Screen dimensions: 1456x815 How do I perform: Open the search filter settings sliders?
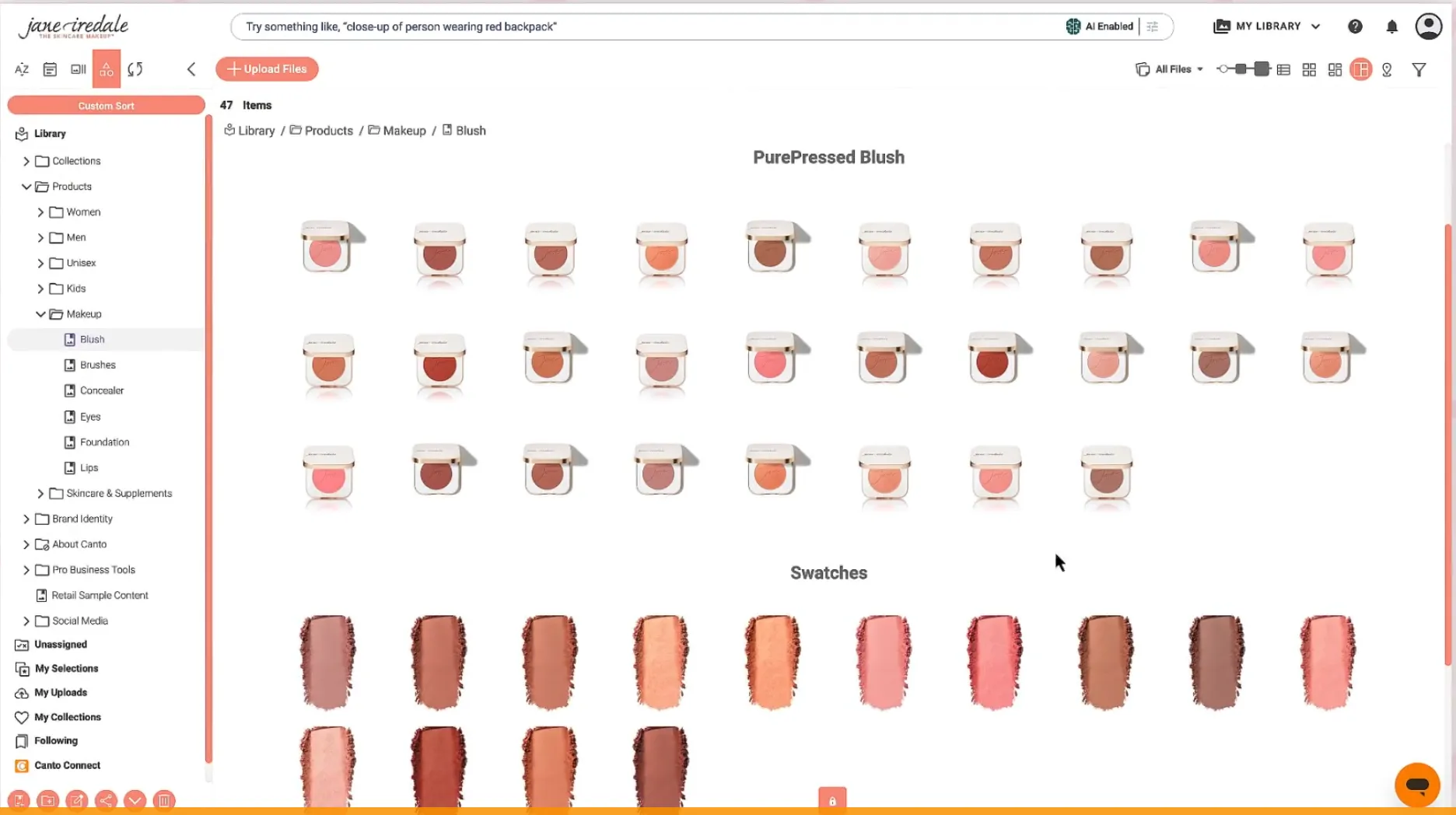pos(1153,26)
